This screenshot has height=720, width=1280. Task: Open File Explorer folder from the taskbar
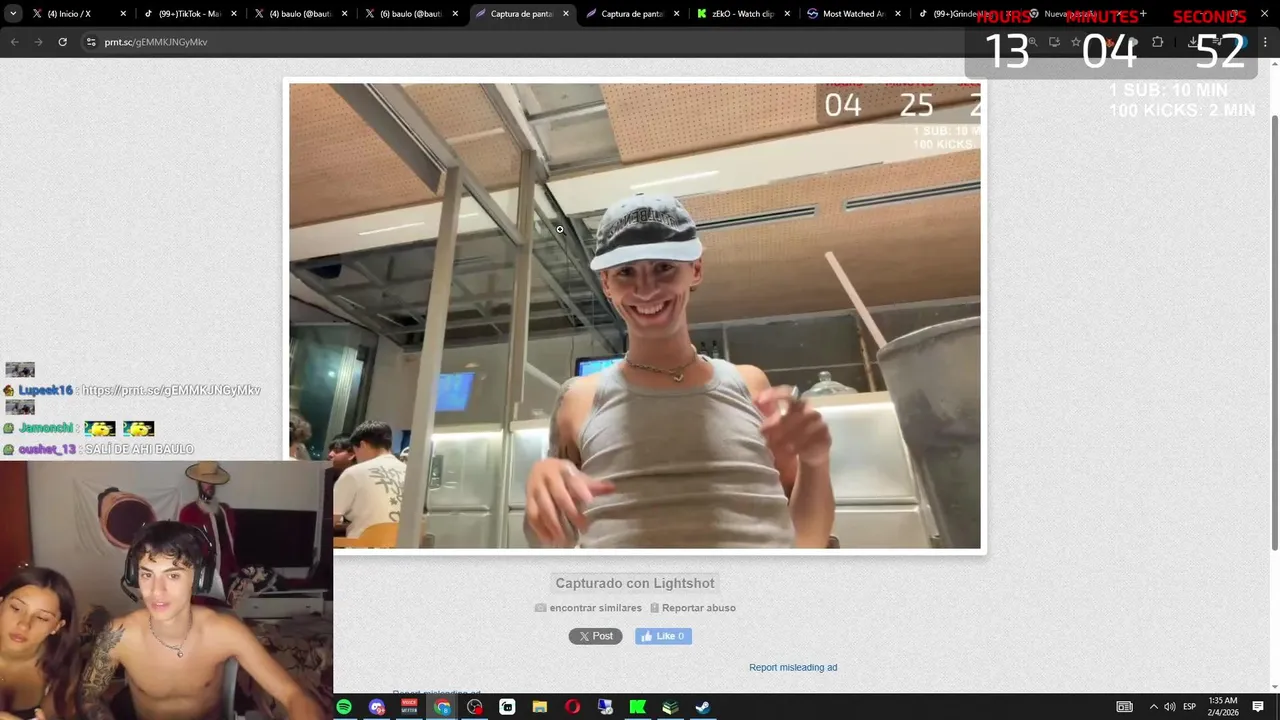[540, 707]
